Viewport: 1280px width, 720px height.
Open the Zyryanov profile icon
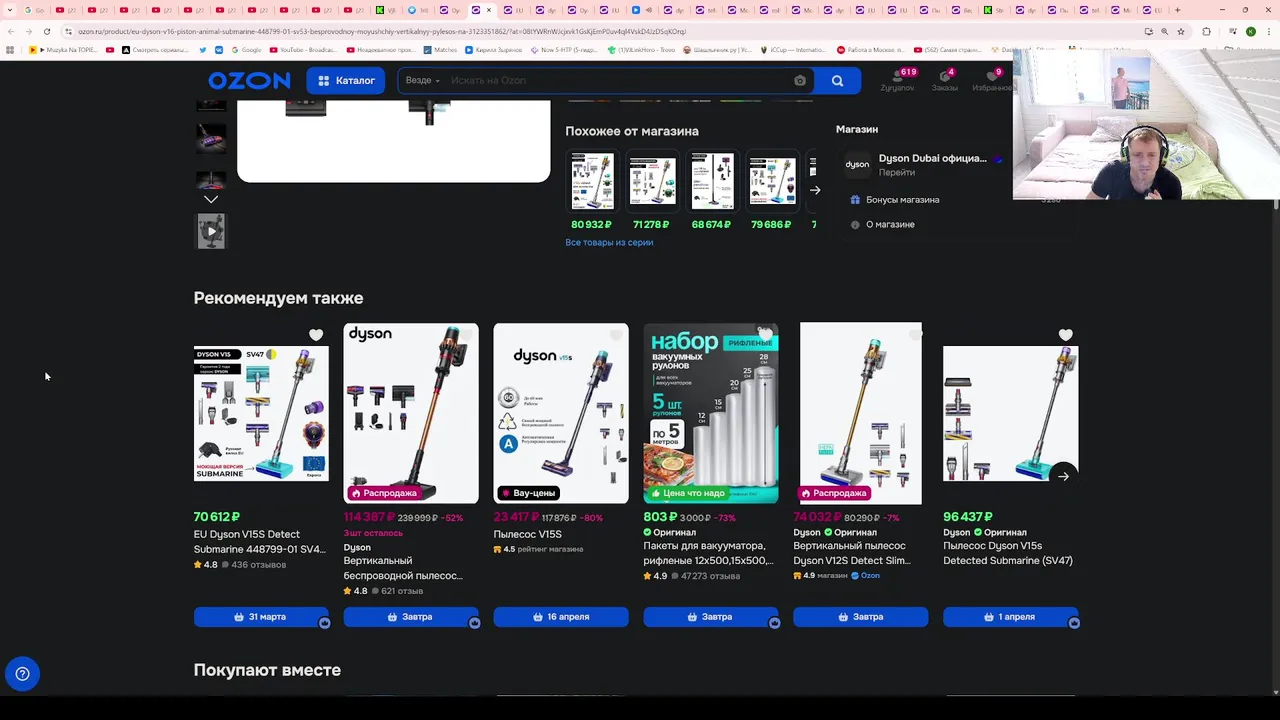click(897, 81)
